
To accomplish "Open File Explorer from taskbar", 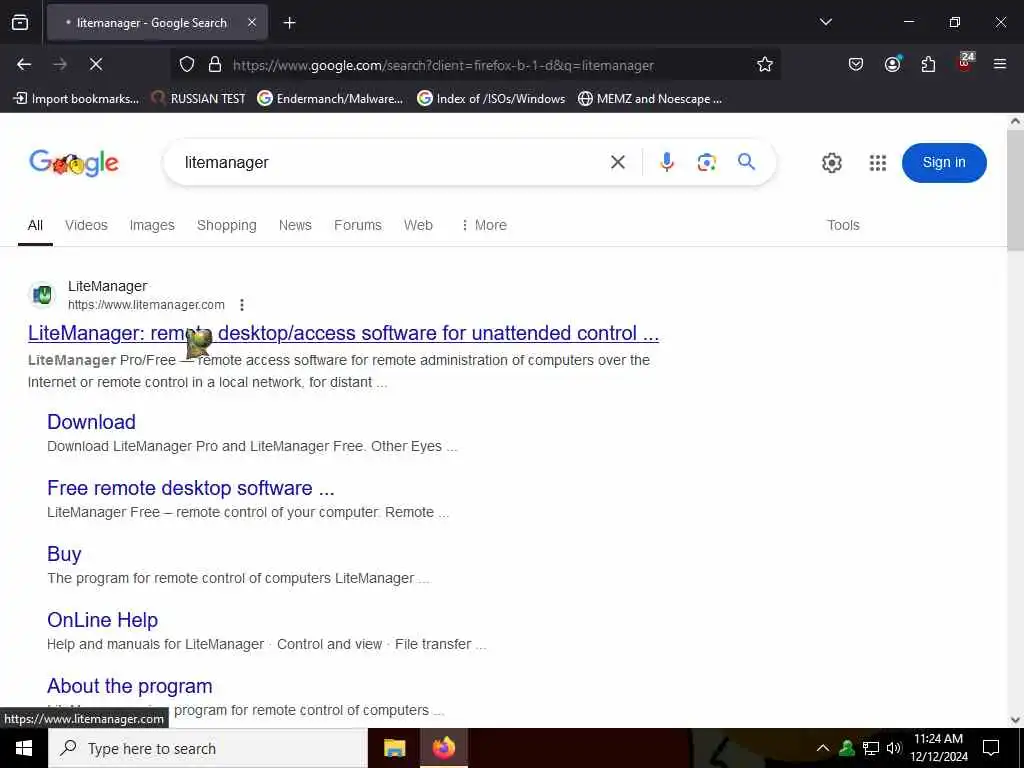I will [394, 748].
